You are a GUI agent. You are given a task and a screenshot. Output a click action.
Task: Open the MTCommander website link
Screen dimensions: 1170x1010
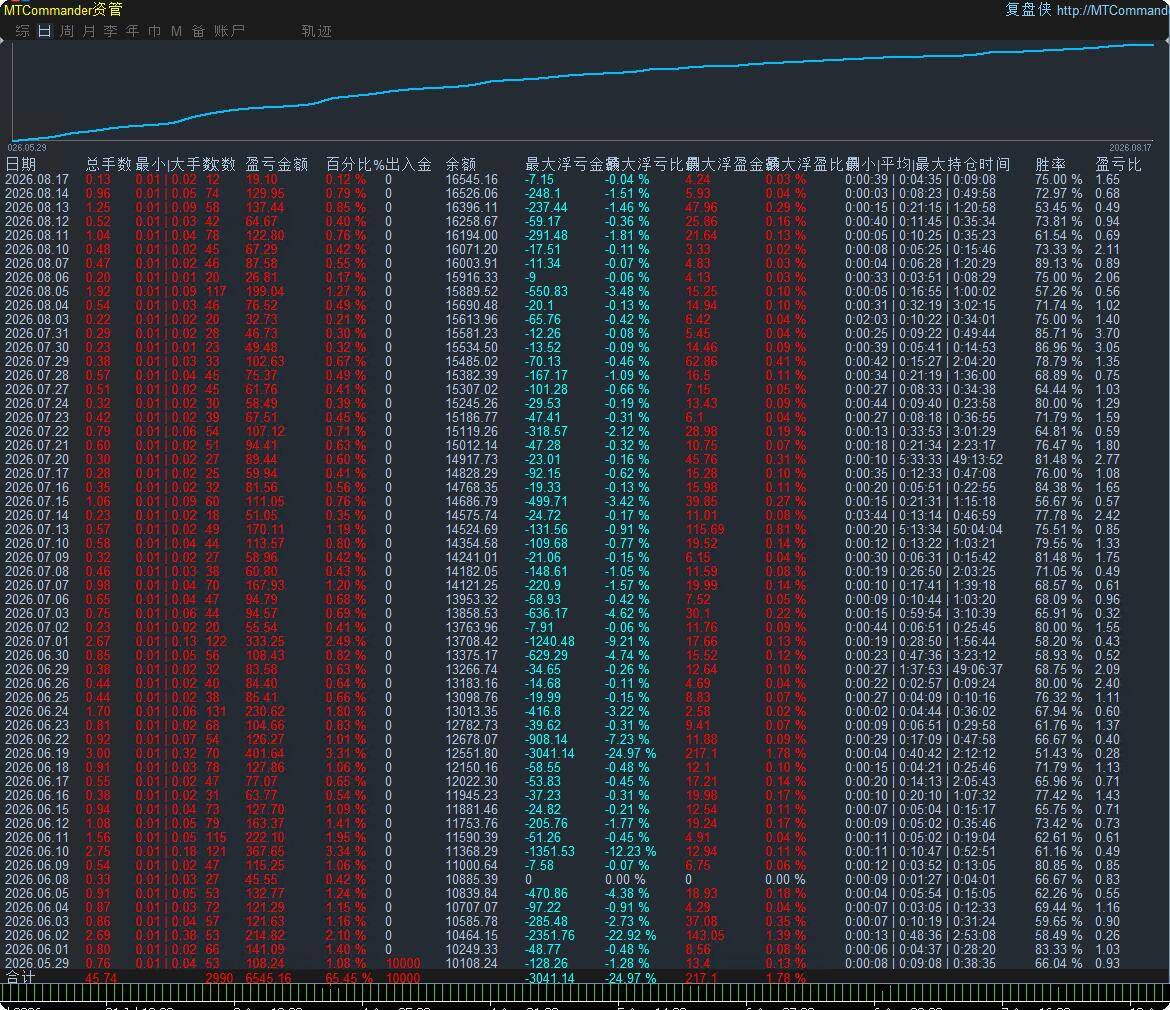click(x=1113, y=10)
